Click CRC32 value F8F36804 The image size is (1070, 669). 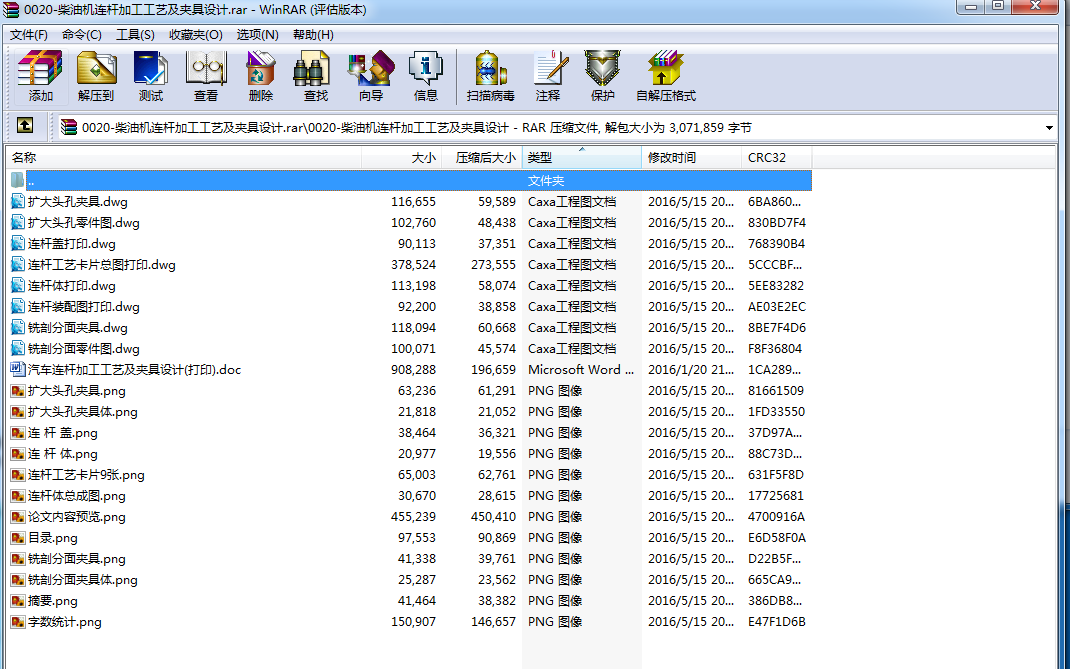[775, 349]
